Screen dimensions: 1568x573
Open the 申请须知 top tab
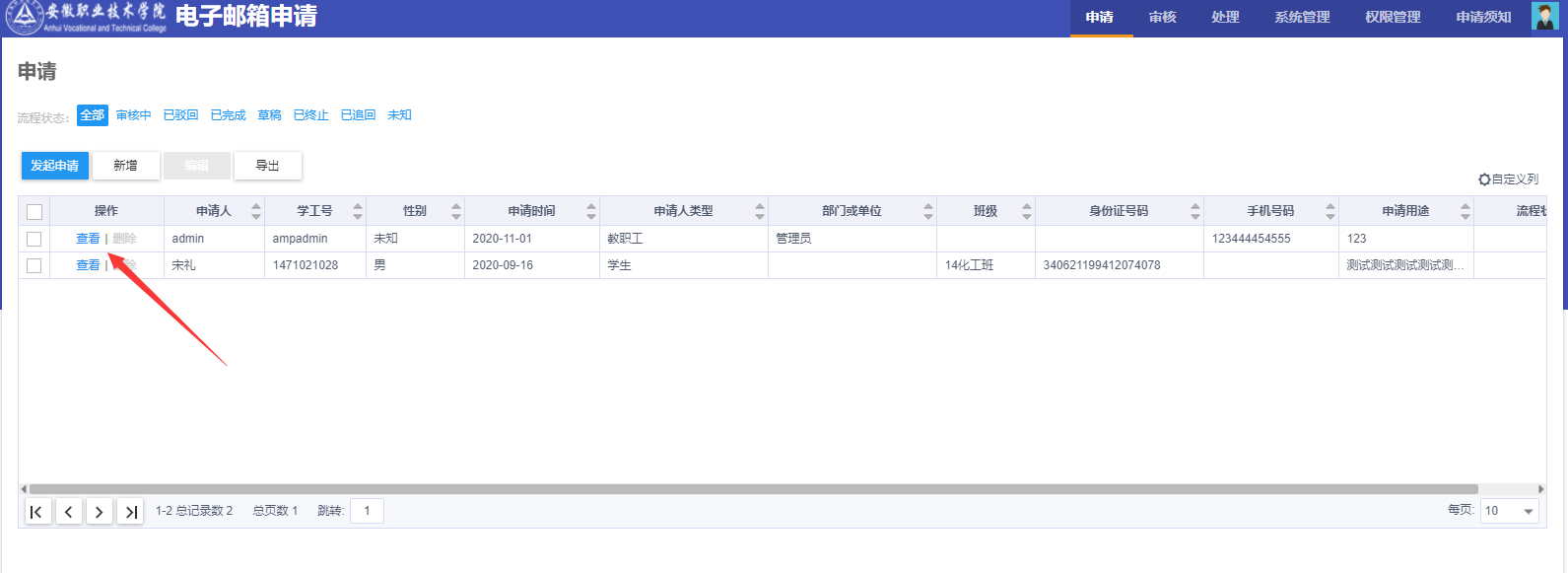1483,18
